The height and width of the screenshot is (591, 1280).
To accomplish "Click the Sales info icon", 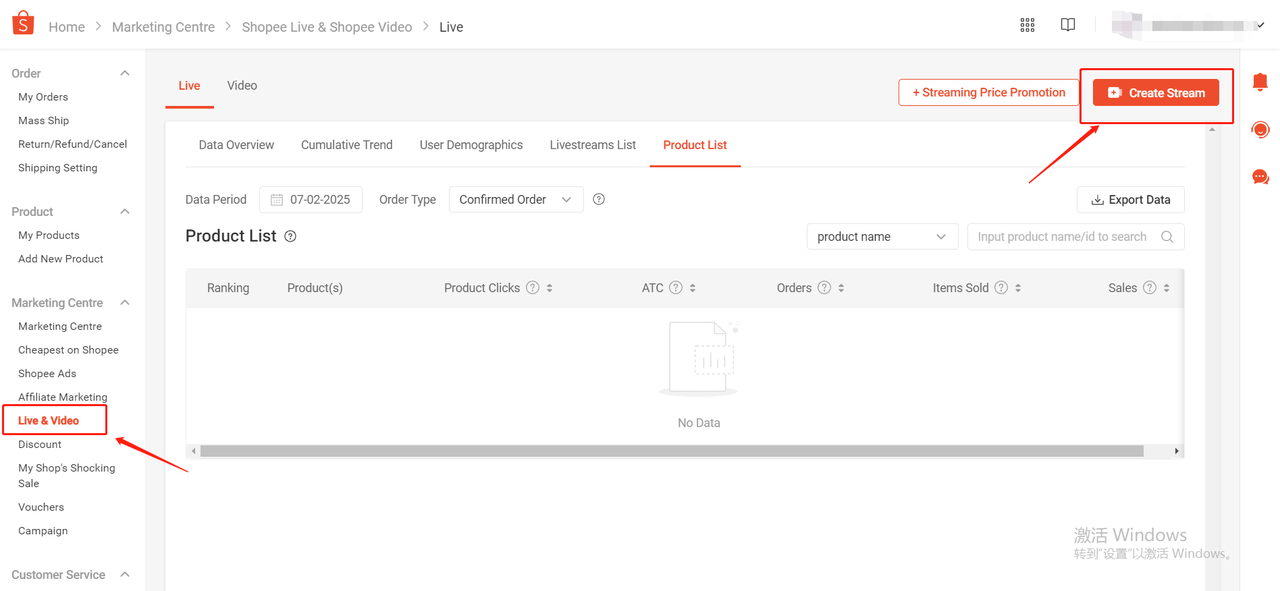I will (1150, 288).
